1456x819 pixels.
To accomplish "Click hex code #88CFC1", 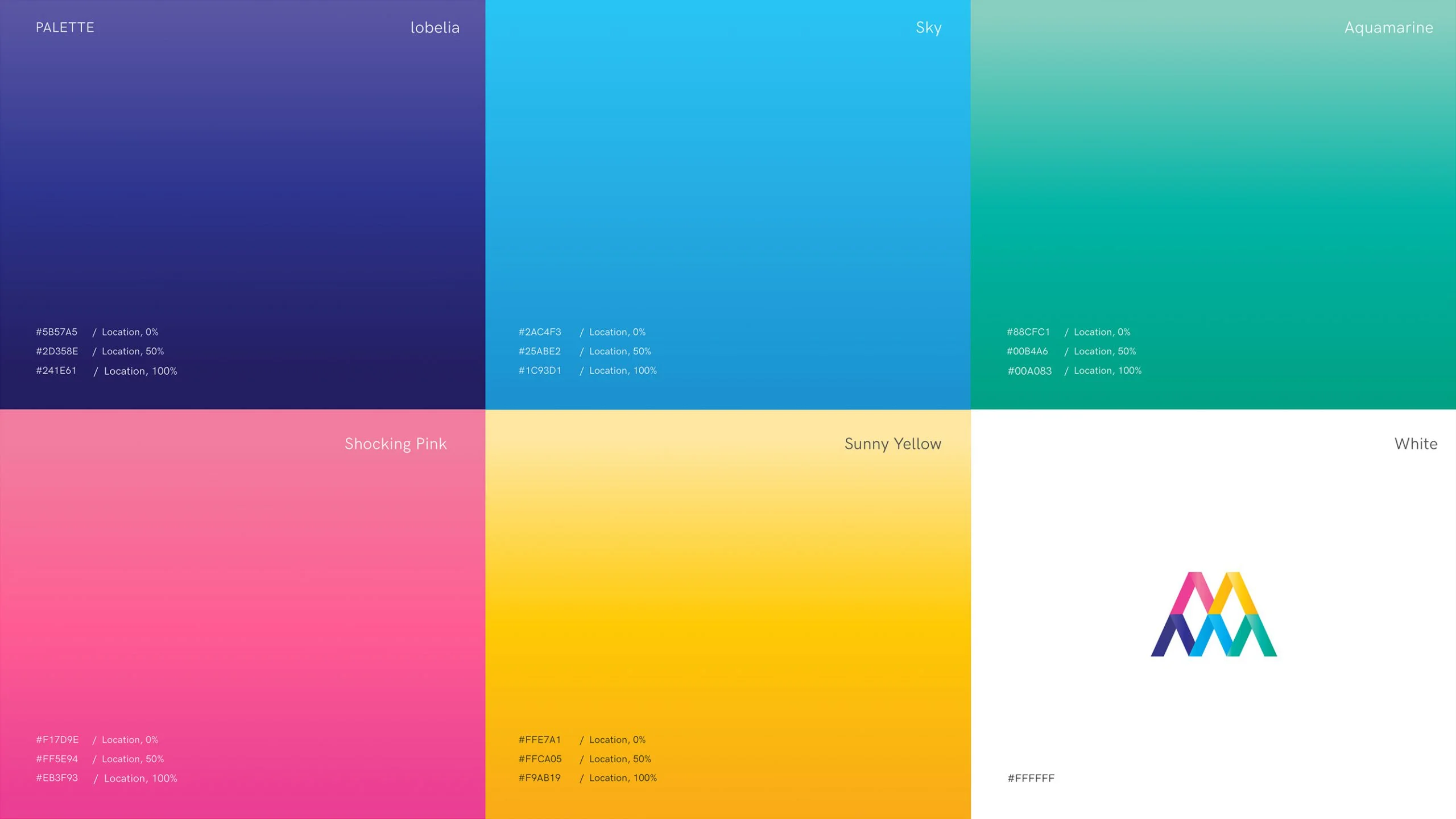I will coord(1028,332).
